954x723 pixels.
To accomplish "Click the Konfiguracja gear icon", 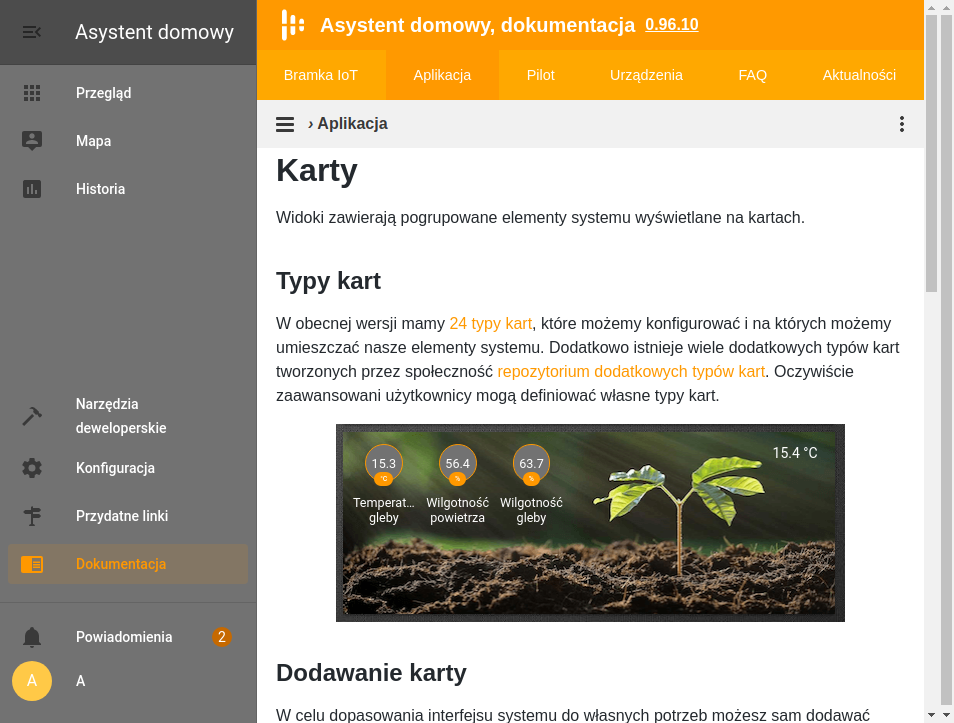I will coord(32,468).
